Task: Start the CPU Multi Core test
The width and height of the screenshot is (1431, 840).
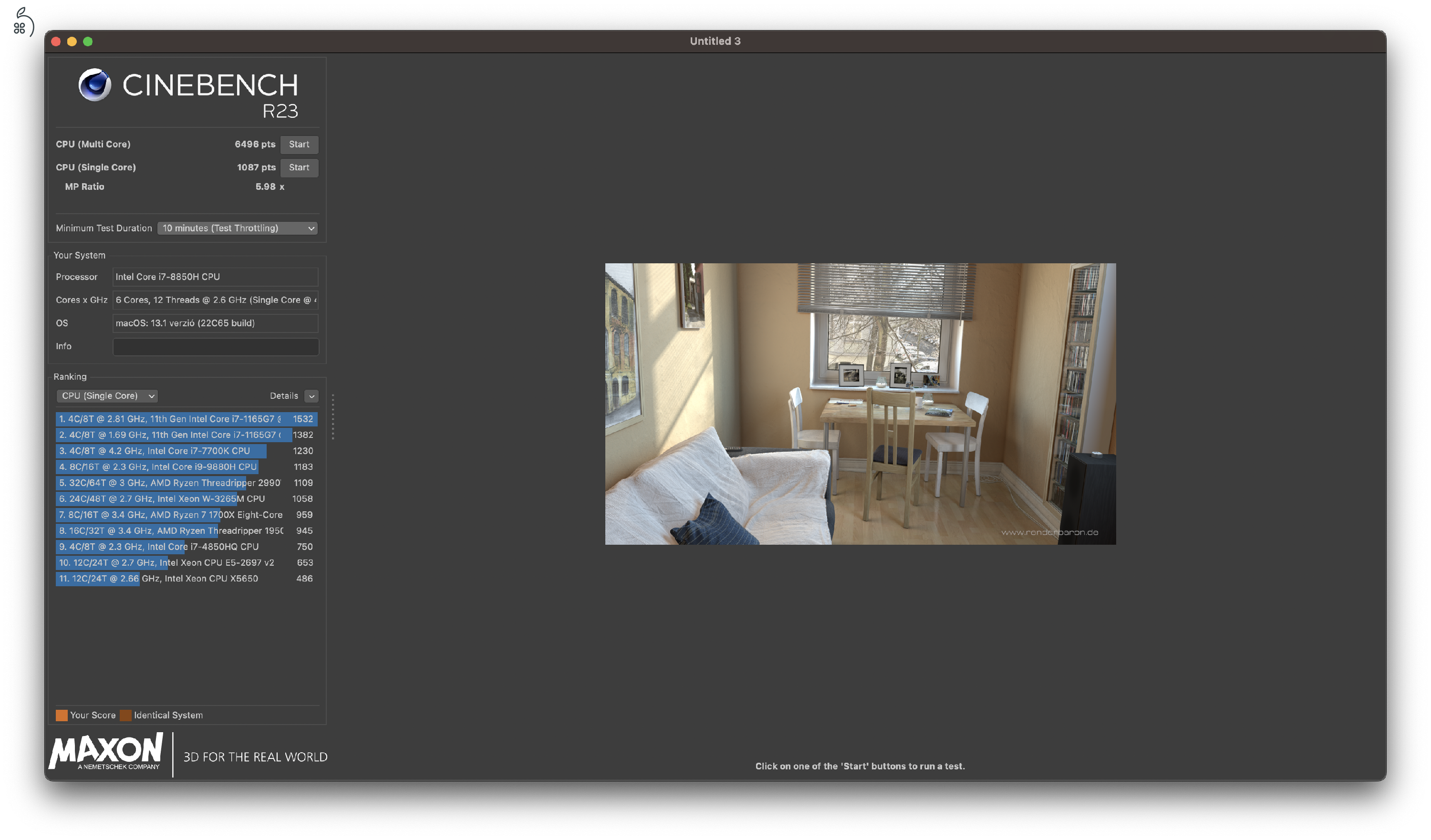Action: pyautogui.click(x=299, y=144)
